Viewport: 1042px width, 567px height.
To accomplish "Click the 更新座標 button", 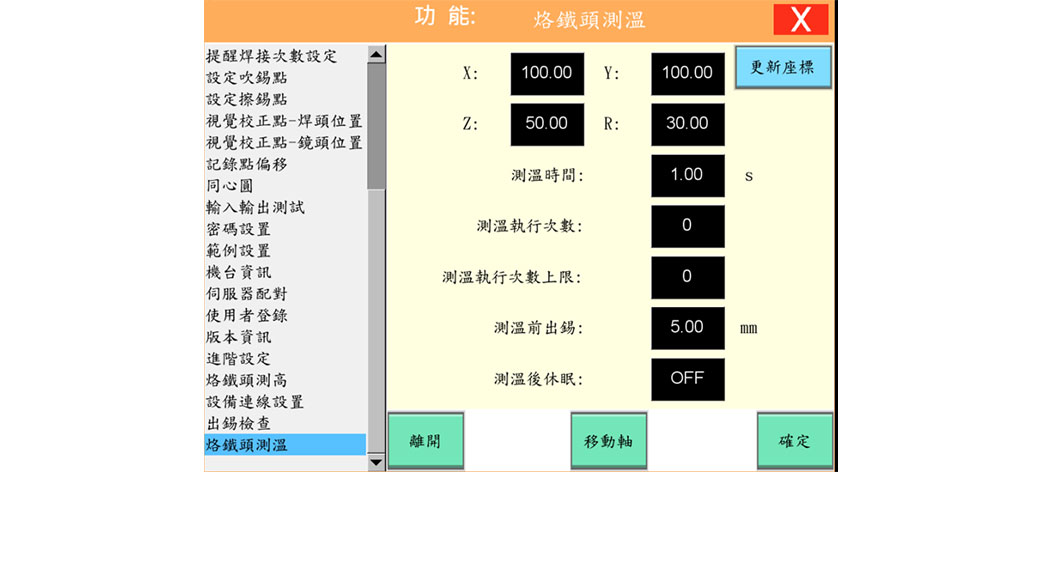I will 783,67.
